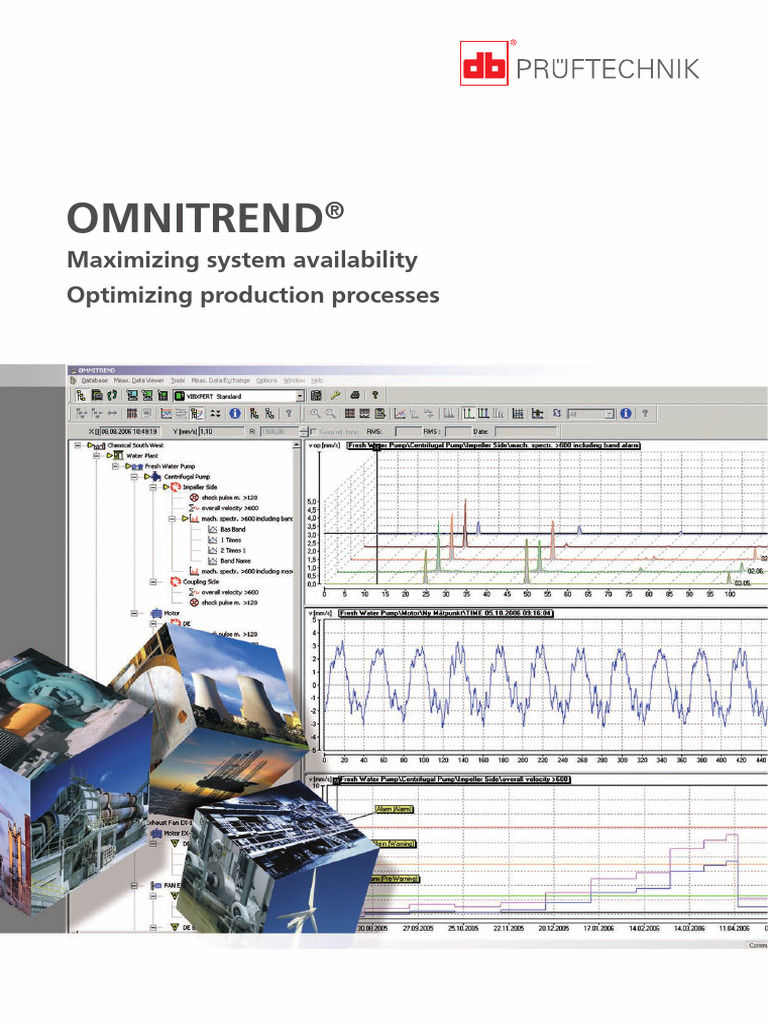Collapse the Impeller Side node
The image size is (768, 1024).
click(x=153, y=487)
